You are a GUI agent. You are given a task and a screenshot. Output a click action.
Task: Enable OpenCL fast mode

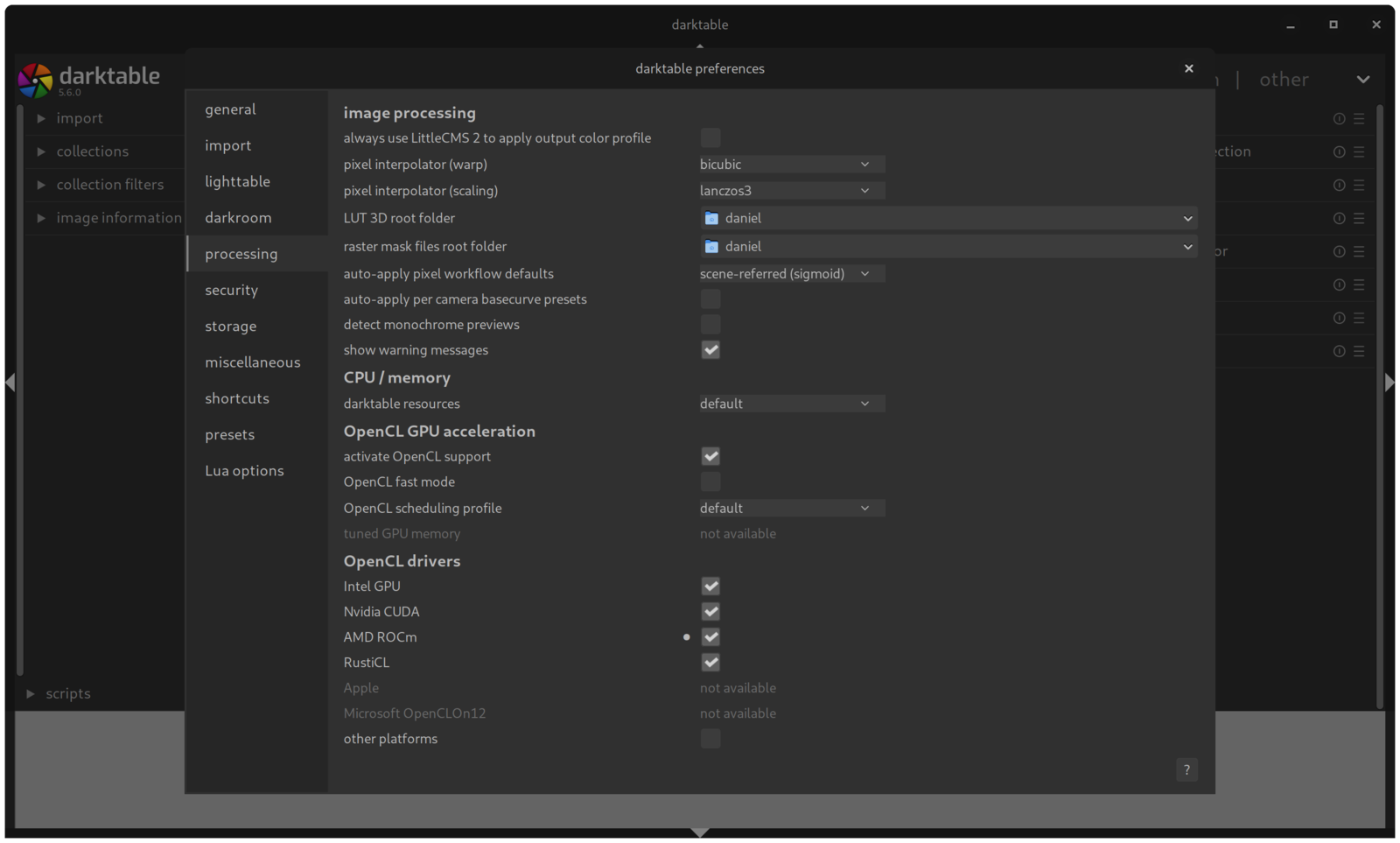point(710,482)
